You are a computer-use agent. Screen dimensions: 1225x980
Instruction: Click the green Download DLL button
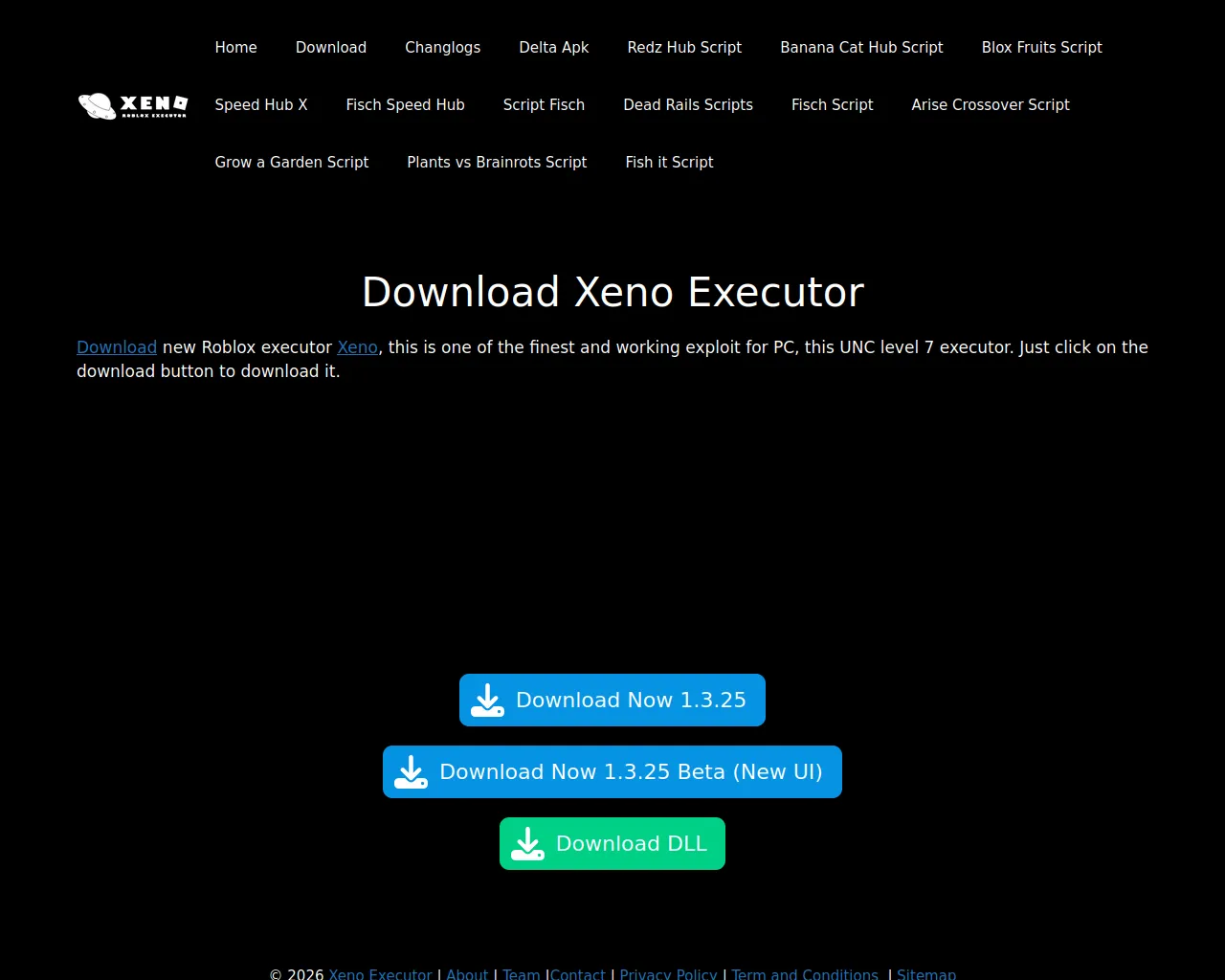[612, 844]
